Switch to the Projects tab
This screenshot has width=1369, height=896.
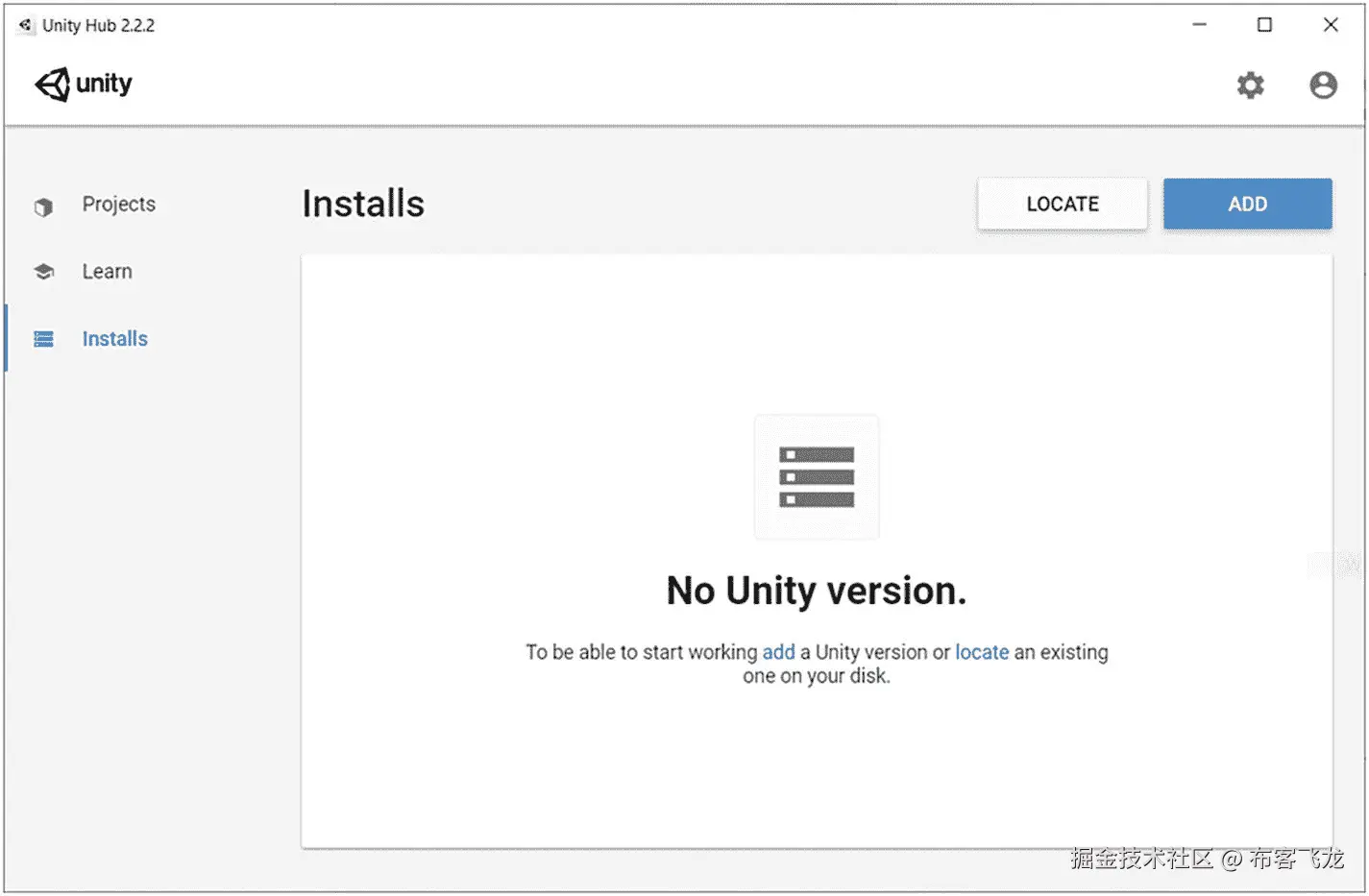click(x=118, y=205)
